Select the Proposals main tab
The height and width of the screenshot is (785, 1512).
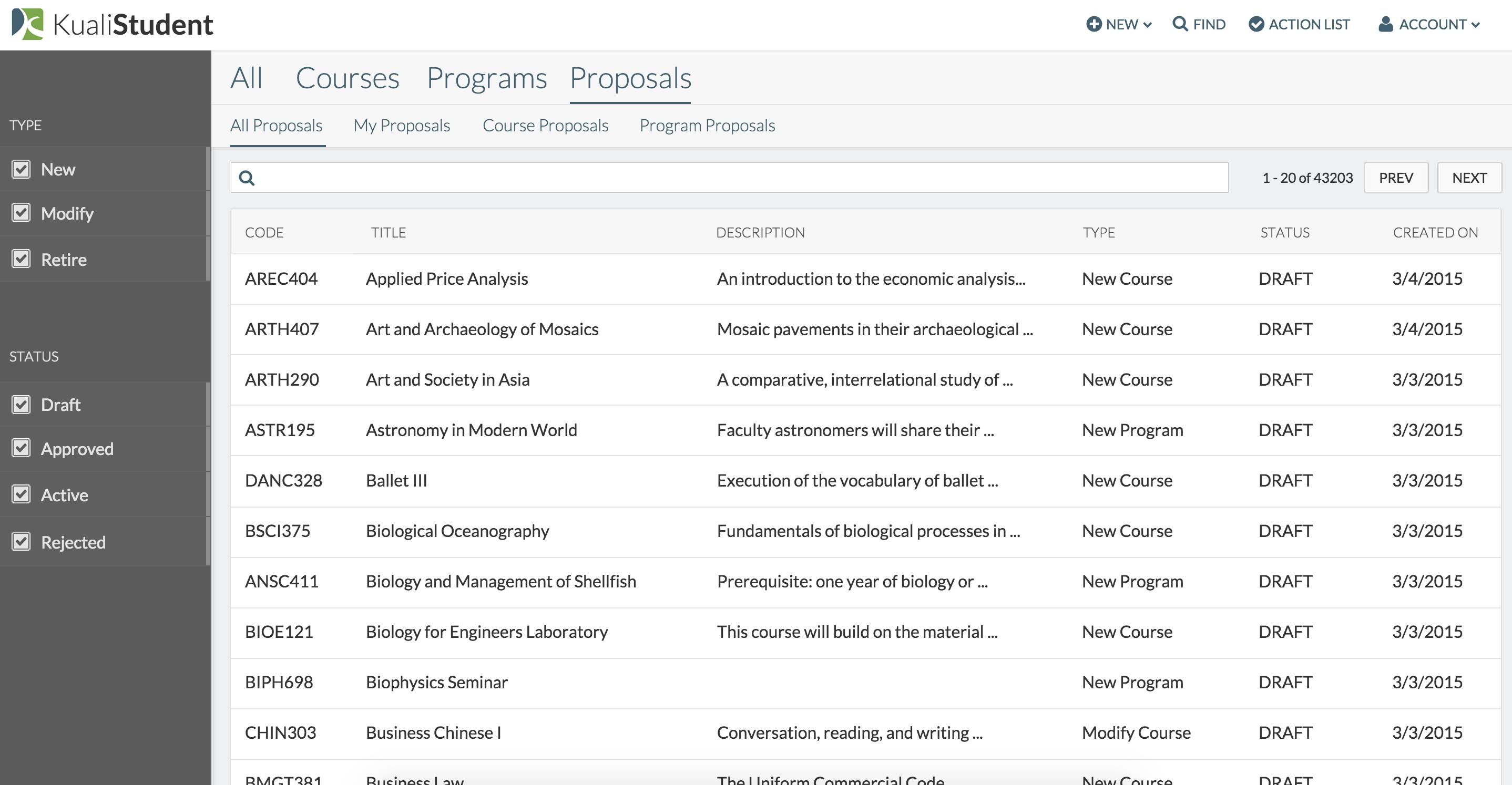pyautogui.click(x=631, y=77)
